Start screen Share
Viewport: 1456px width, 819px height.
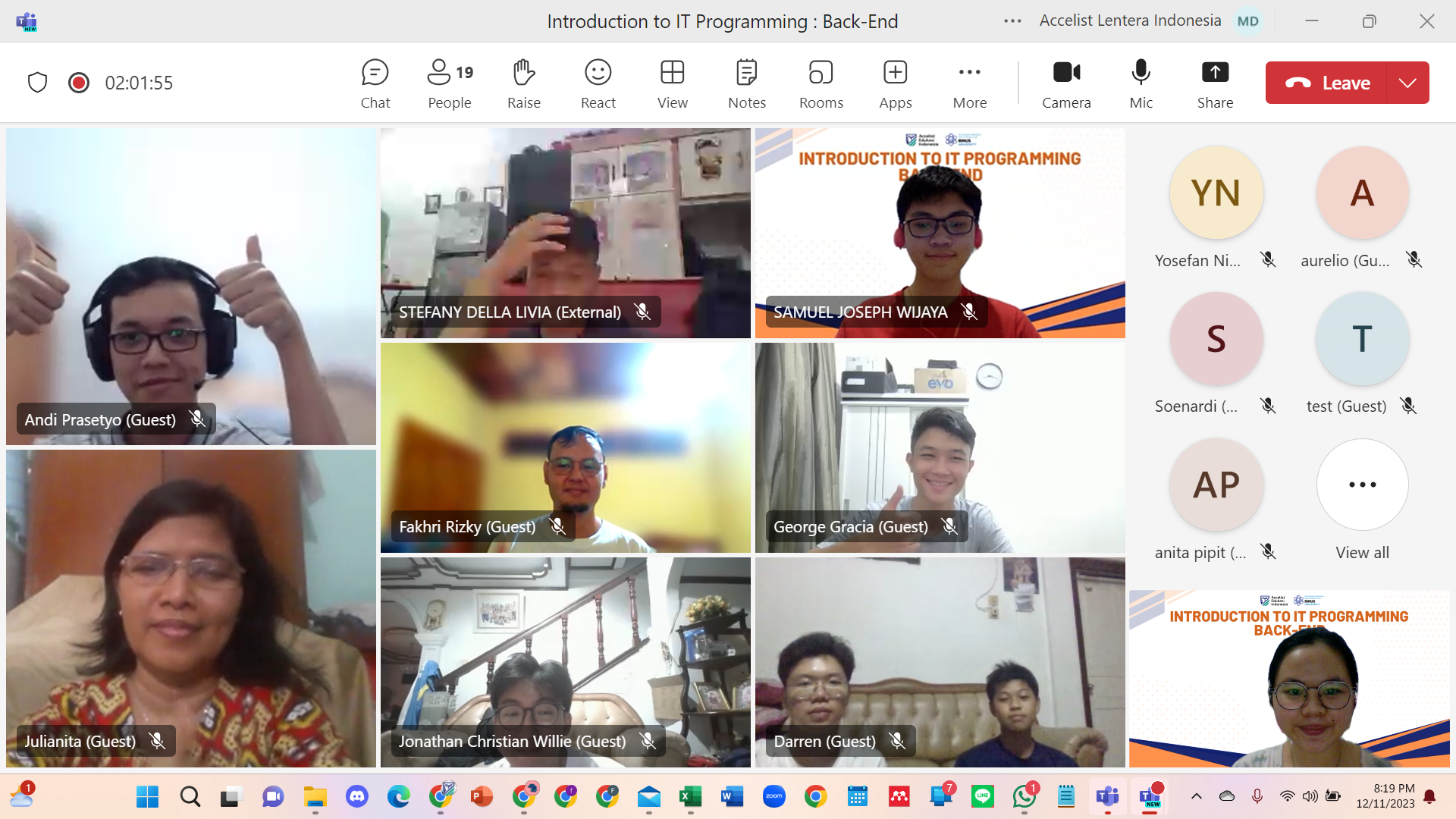click(x=1214, y=82)
